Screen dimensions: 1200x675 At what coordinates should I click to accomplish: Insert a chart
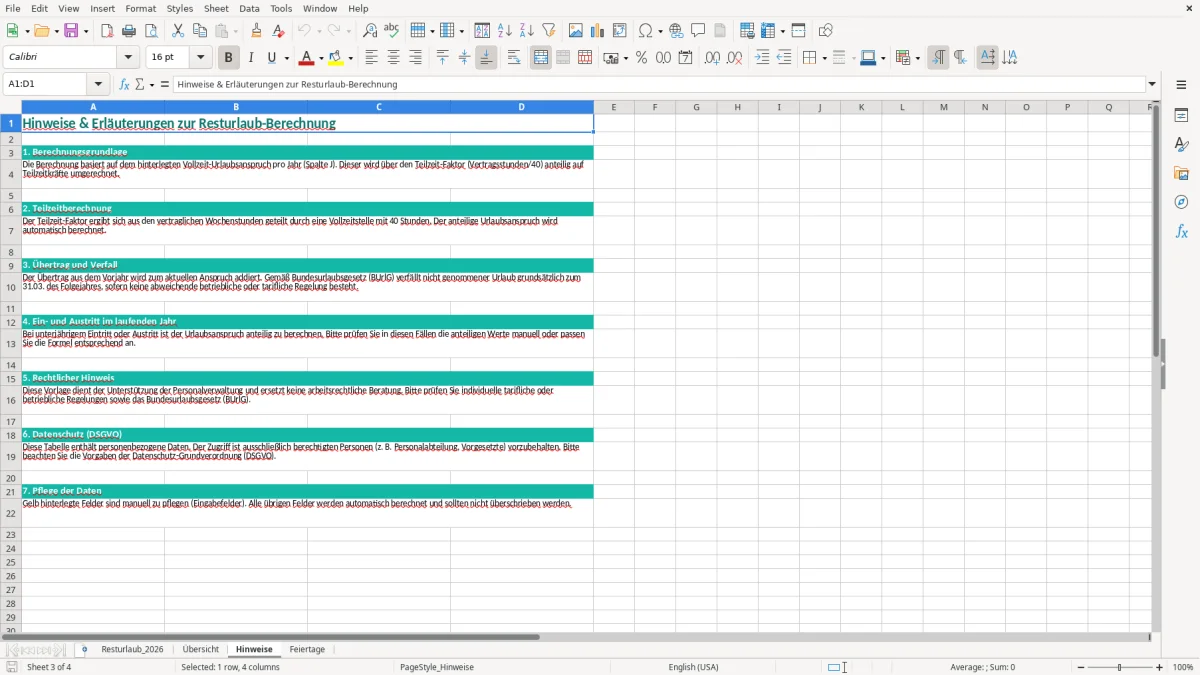coord(598,31)
